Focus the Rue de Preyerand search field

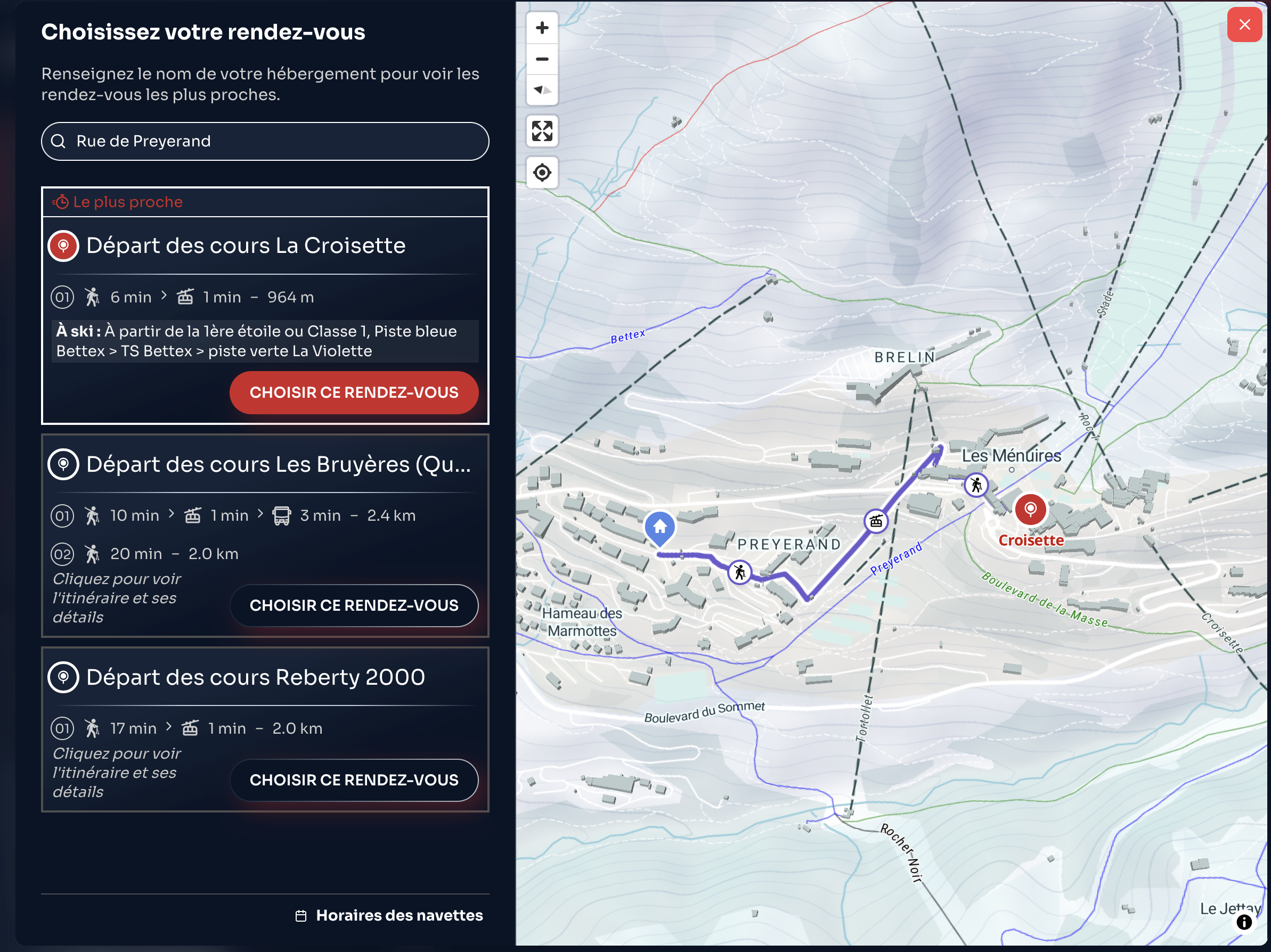[x=265, y=141]
